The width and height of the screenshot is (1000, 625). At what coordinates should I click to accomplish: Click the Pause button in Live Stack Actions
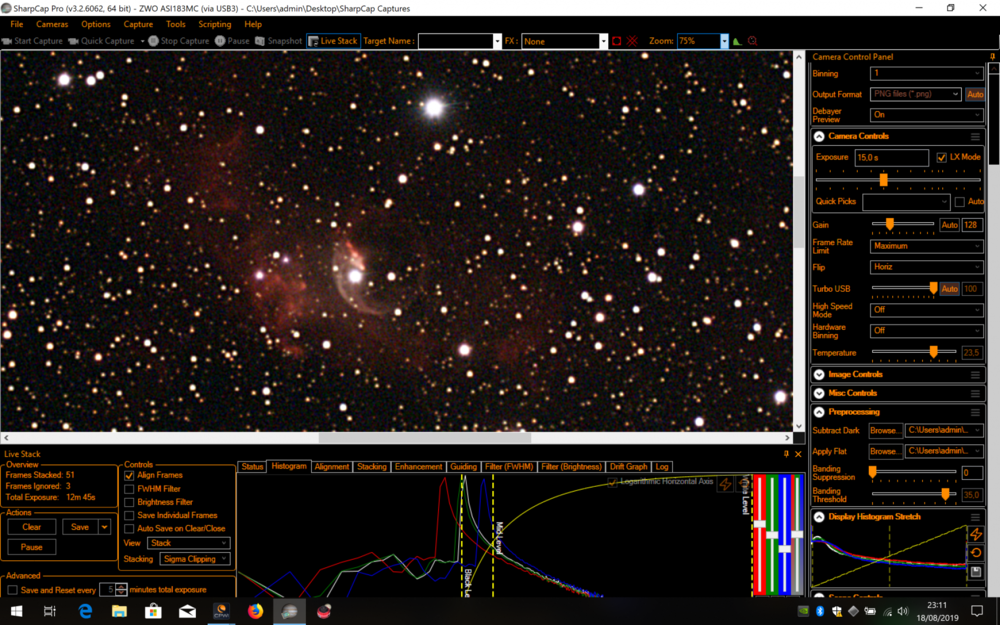[x=31, y=547]
